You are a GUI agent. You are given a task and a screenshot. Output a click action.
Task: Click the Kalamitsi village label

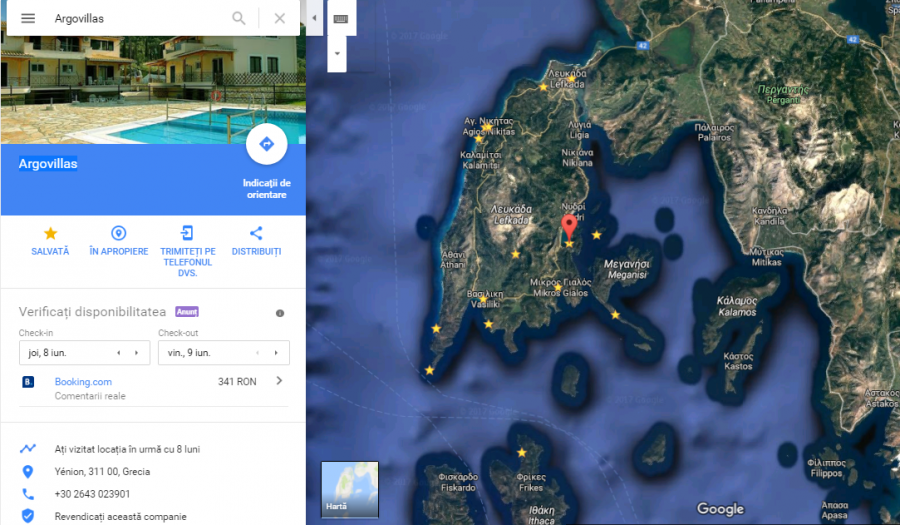[480, 160]
